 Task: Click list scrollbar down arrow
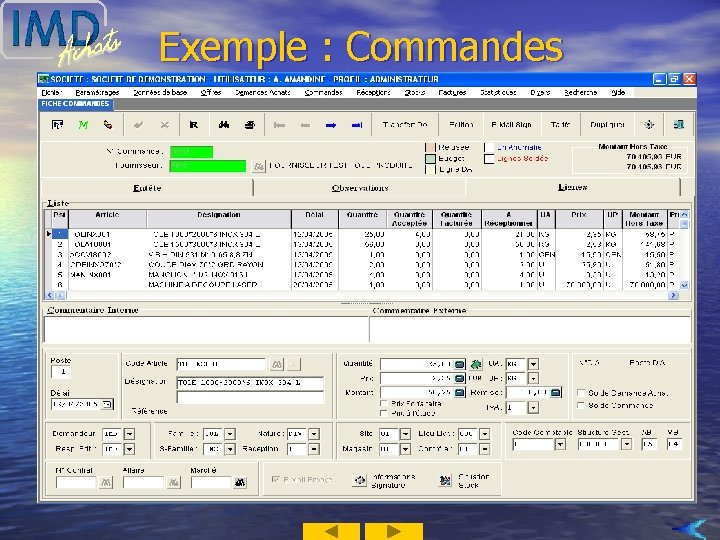click(x=684, y=285)
